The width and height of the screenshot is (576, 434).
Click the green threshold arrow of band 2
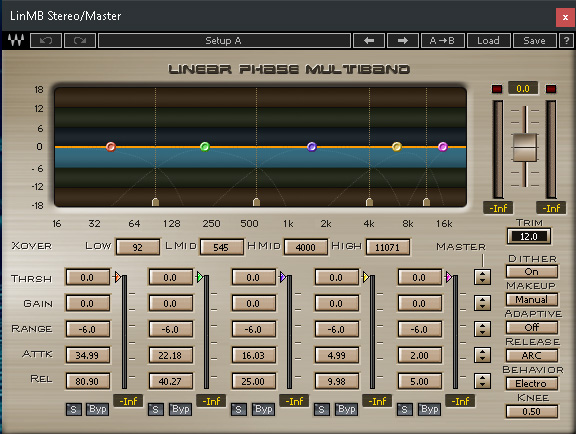click(199, 277)
